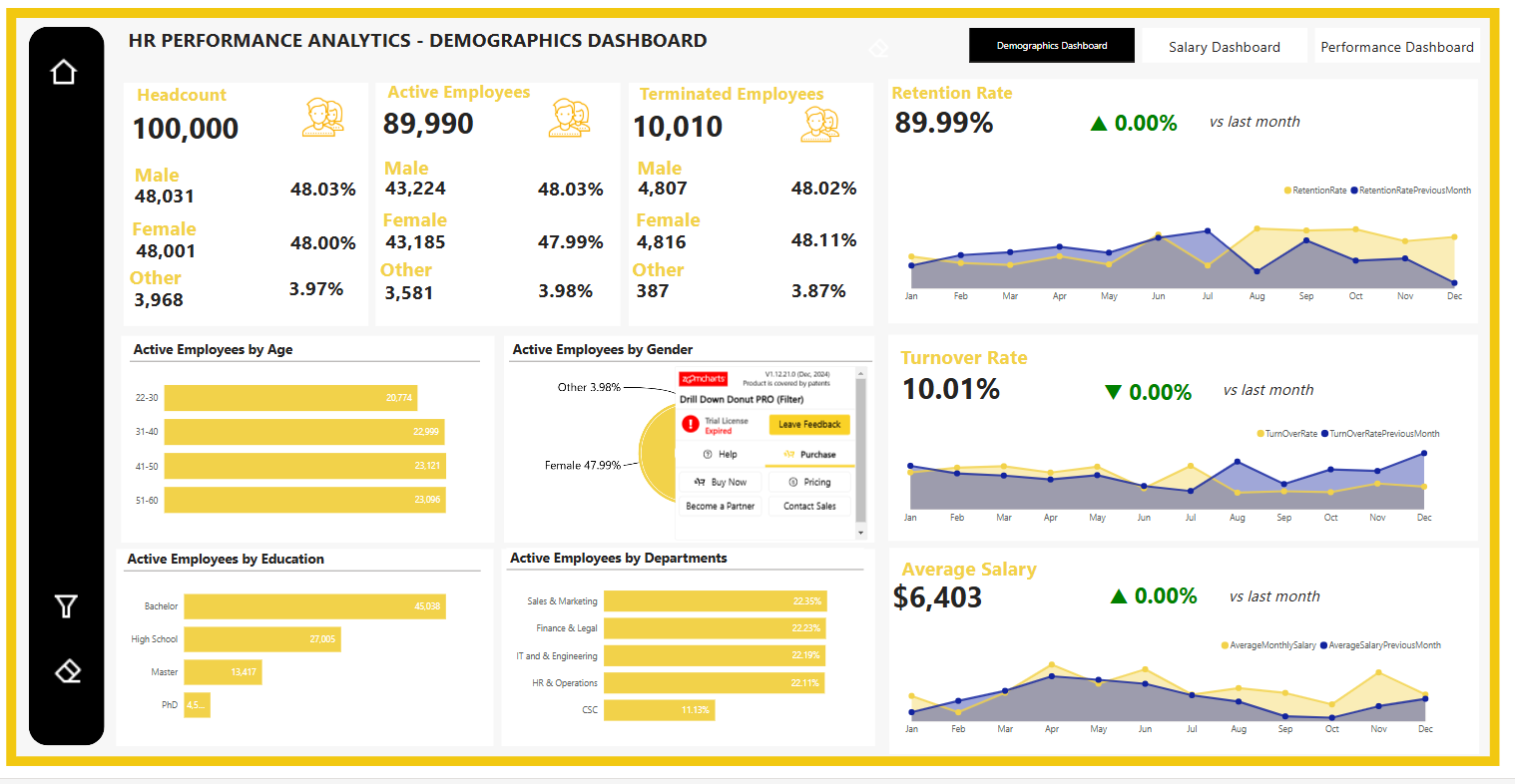Click the Contact Sales button

click(809, 507)
